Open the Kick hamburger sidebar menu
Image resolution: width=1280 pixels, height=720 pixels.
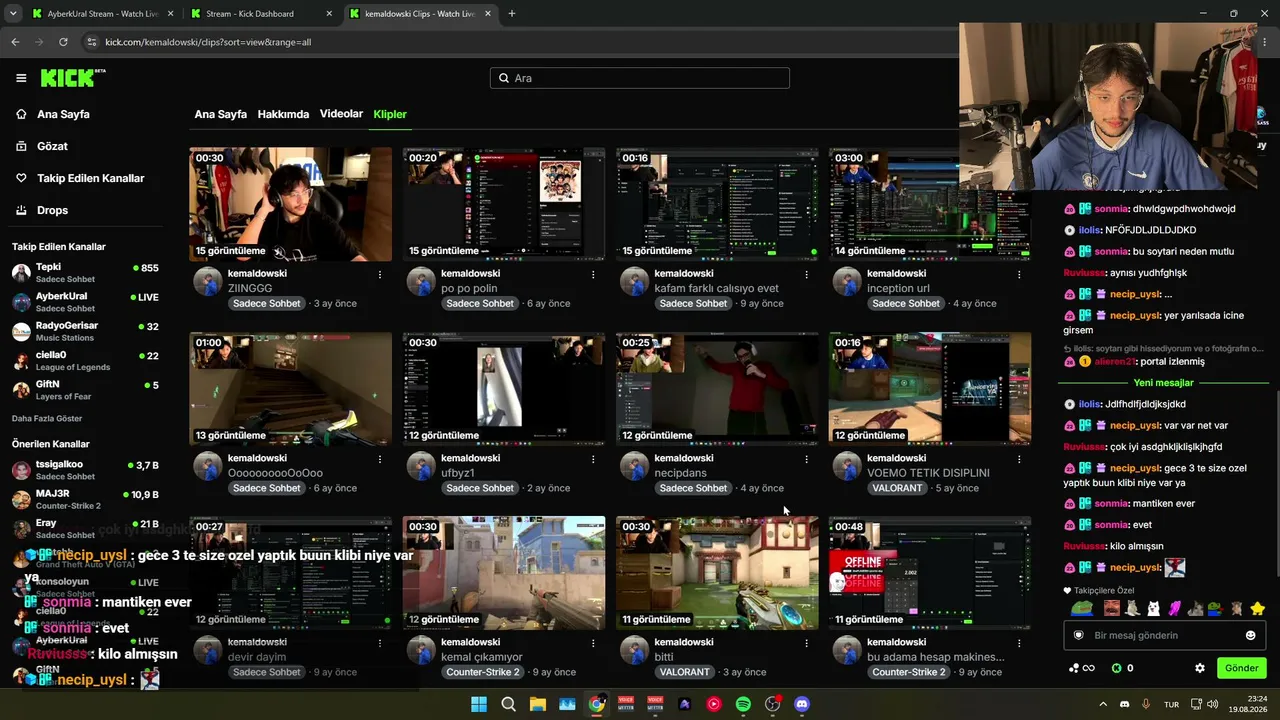click(x=21, y=78)
